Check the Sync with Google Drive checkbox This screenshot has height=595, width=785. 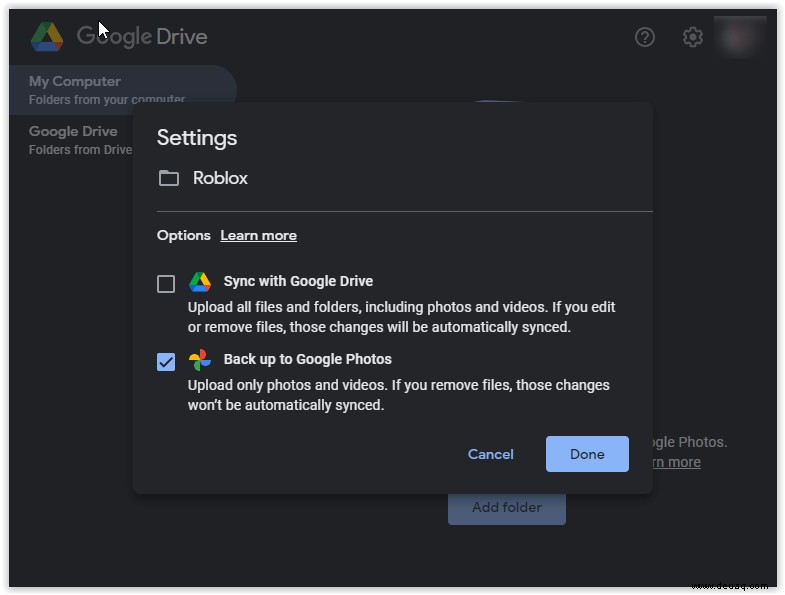click(x=166, y=283)
